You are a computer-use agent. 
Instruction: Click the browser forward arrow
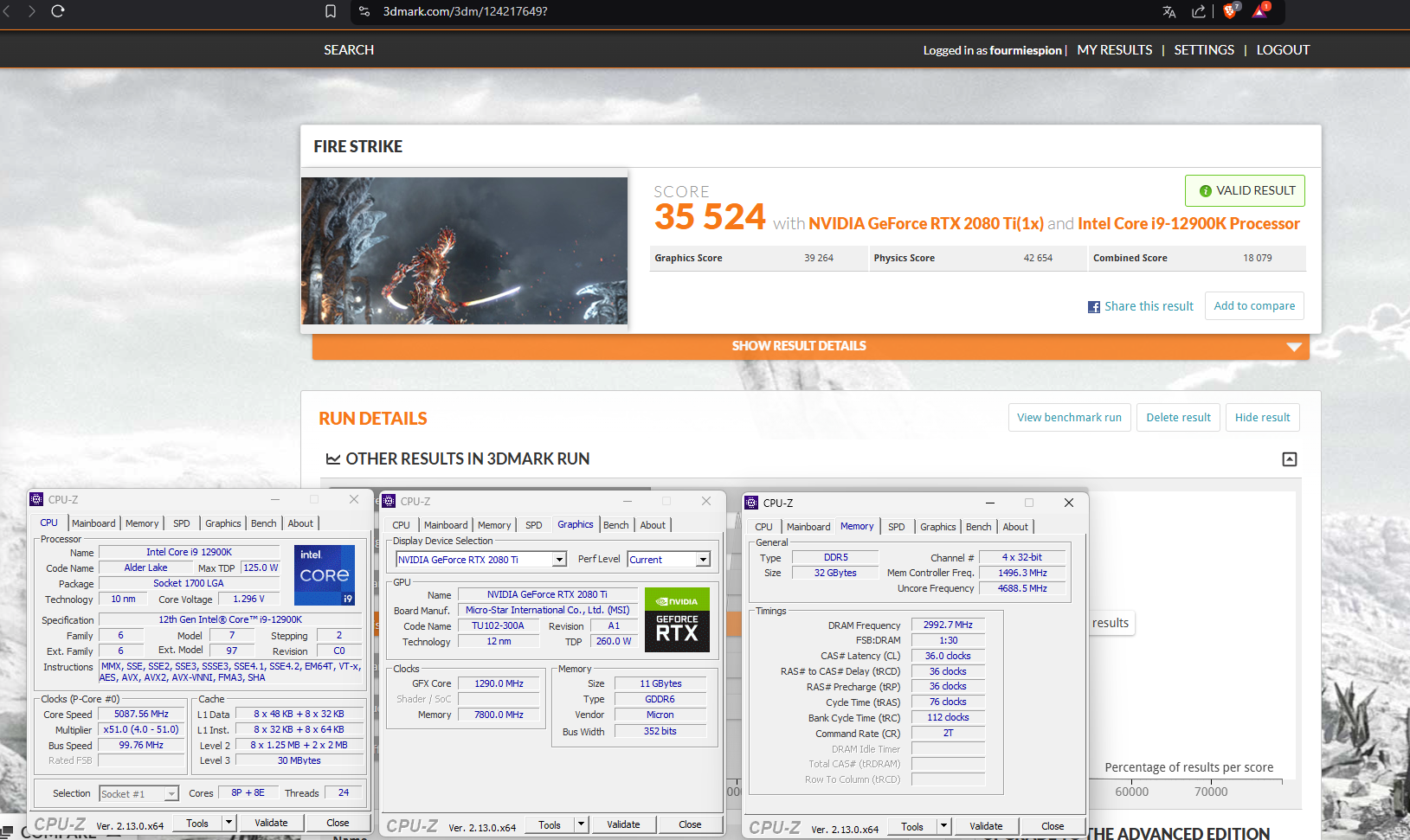32,11
